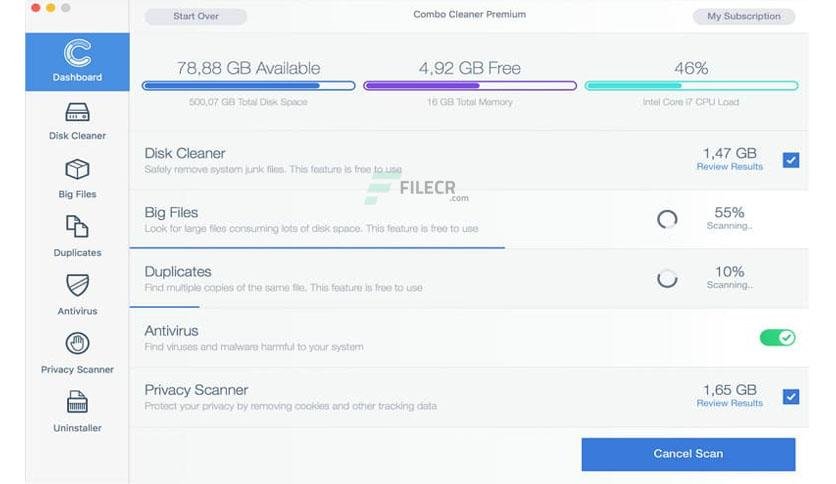
Task: Click the 1,65 GB result value
Action: click(729, 390)
